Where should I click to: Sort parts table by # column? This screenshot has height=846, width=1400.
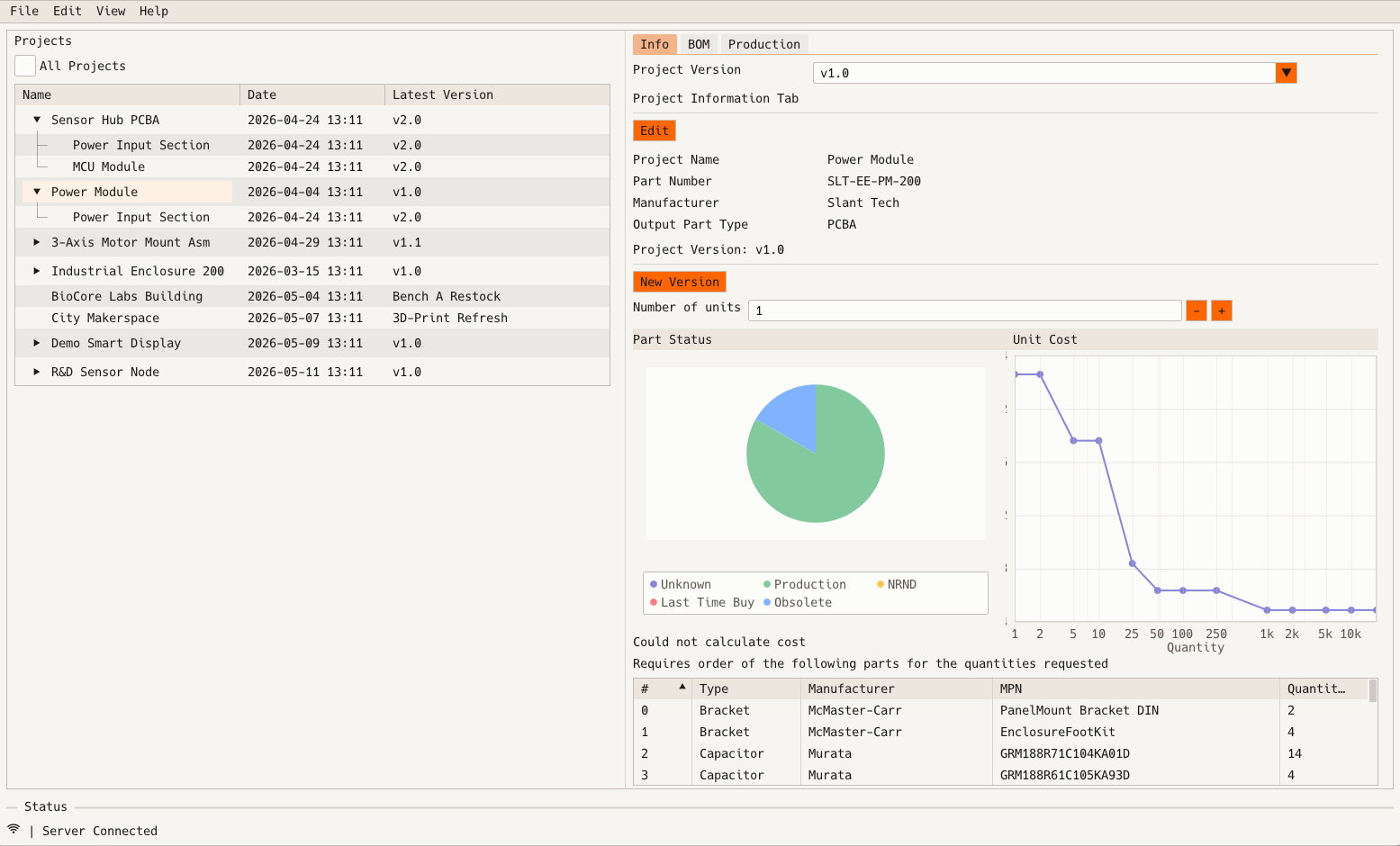click(x=663, y=688)
